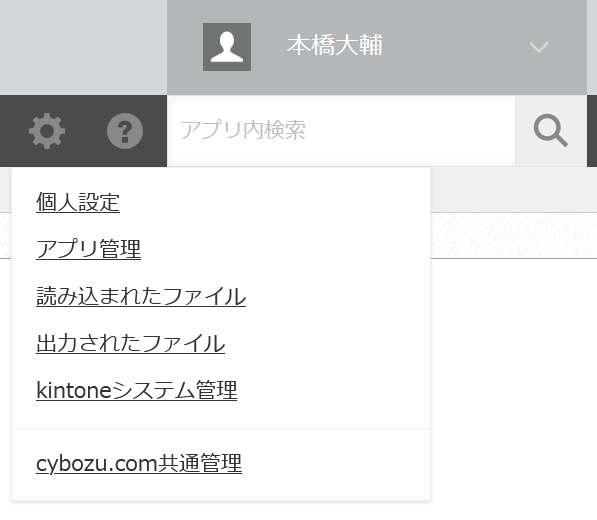Collapse the settings menu via gear icon
The height and width of the screenshot is (520, 597).
(47, 131)
